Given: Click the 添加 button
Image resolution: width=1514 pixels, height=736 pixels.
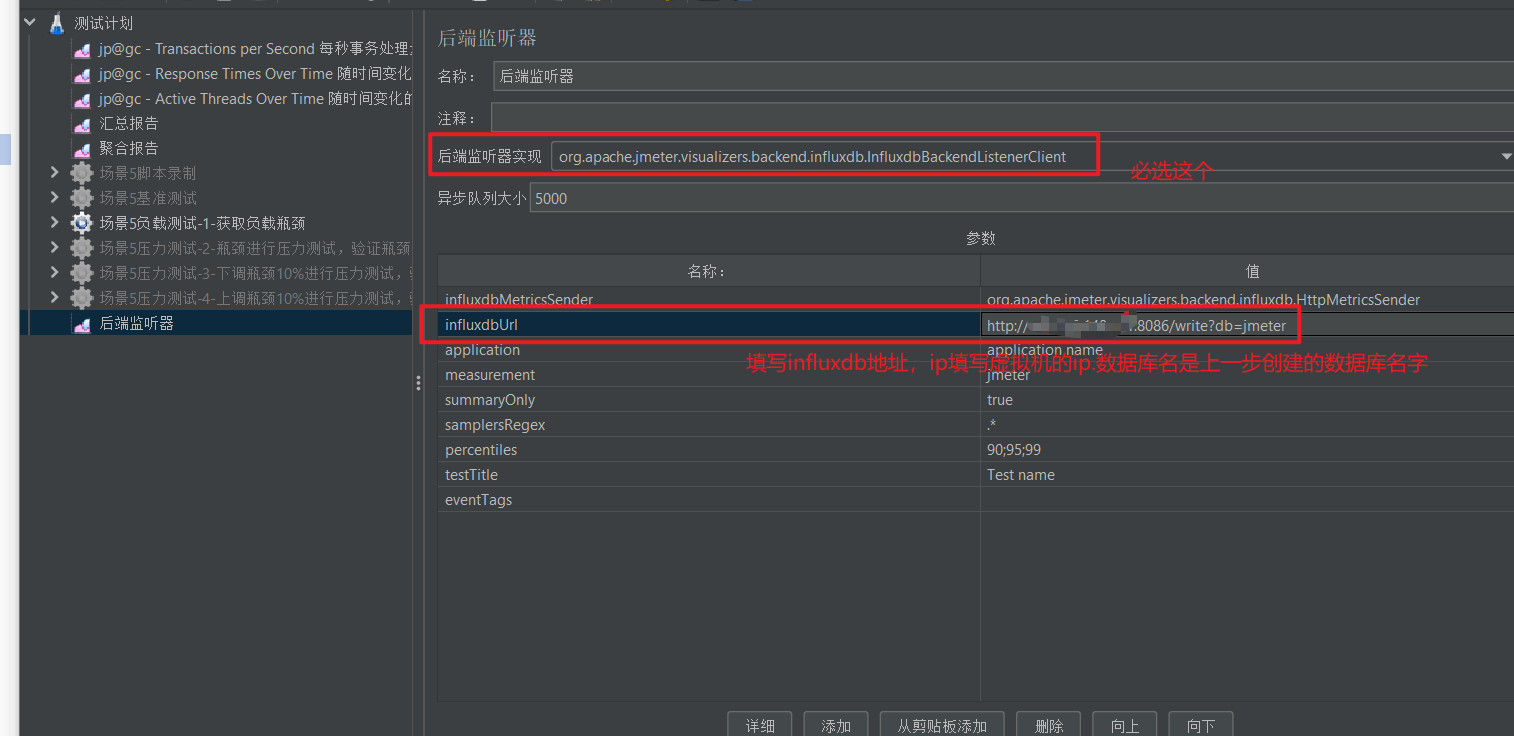Looking at the screenshot, I should (x=836, y=724).
